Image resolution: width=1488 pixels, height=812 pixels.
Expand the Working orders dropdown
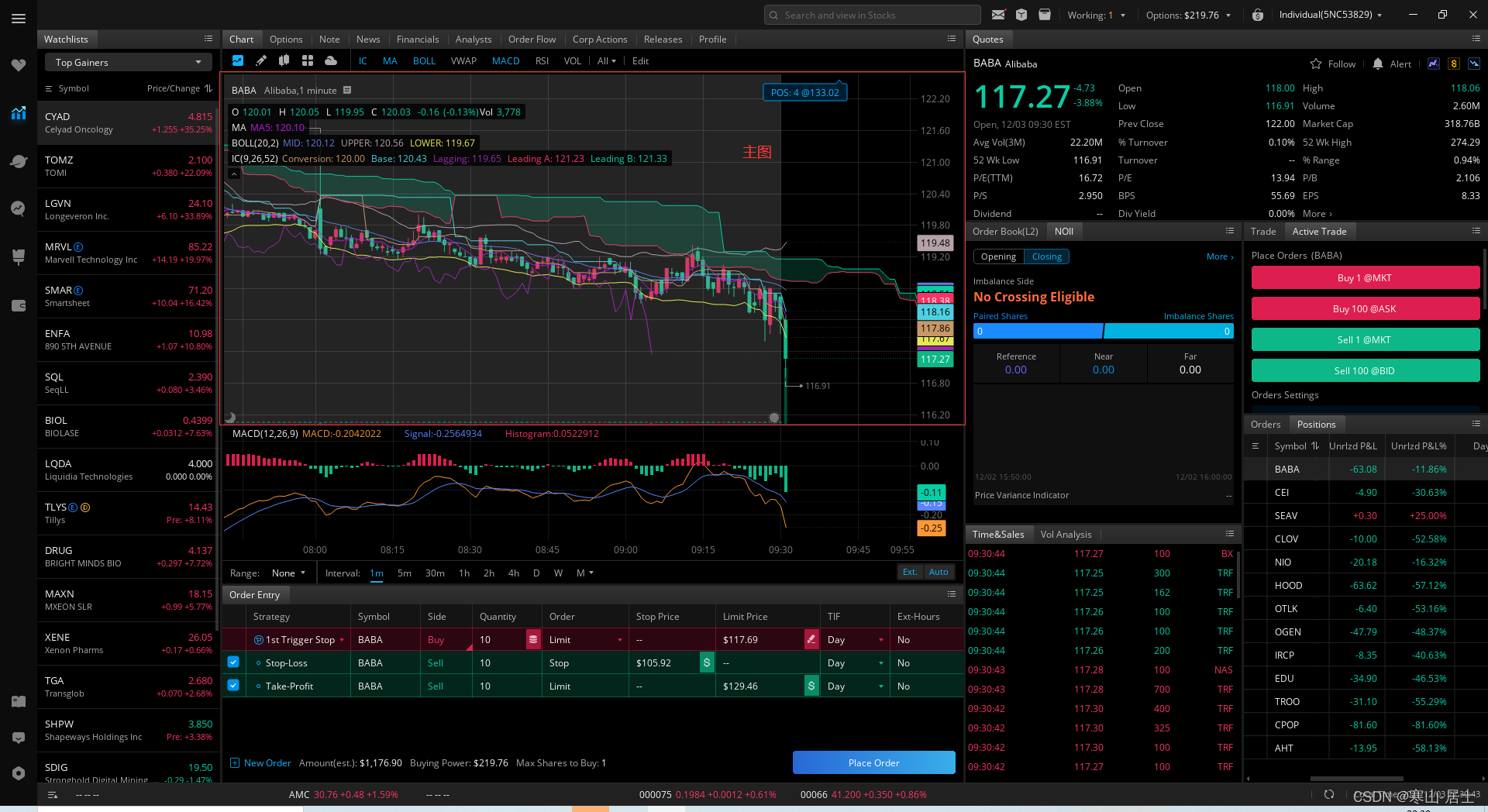[x=1096, y=15]
